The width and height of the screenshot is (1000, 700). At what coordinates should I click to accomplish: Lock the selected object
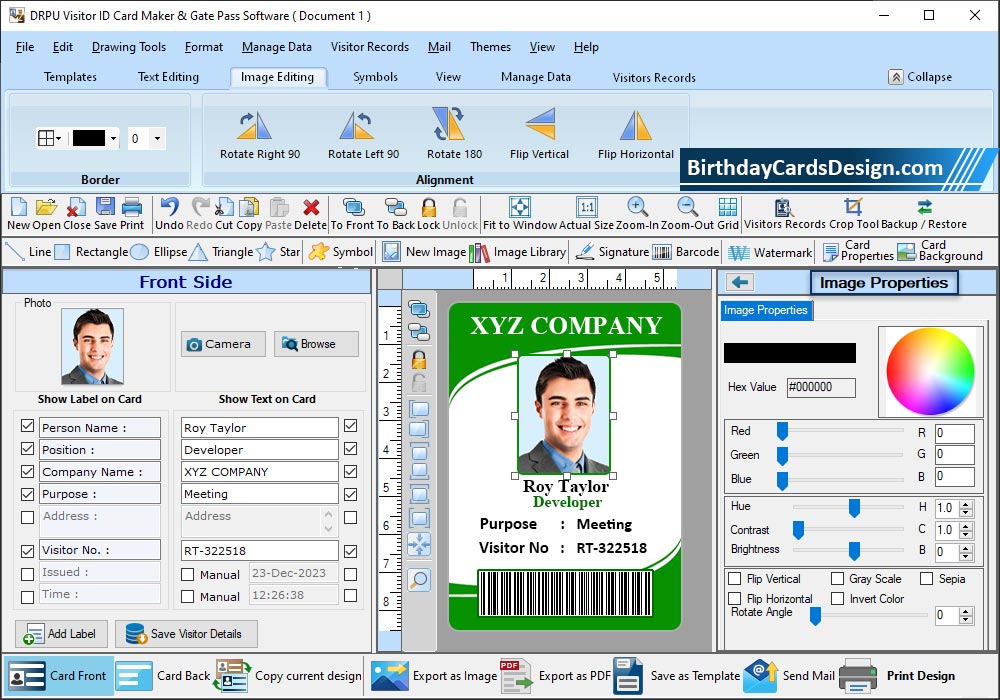click(429, 207)
